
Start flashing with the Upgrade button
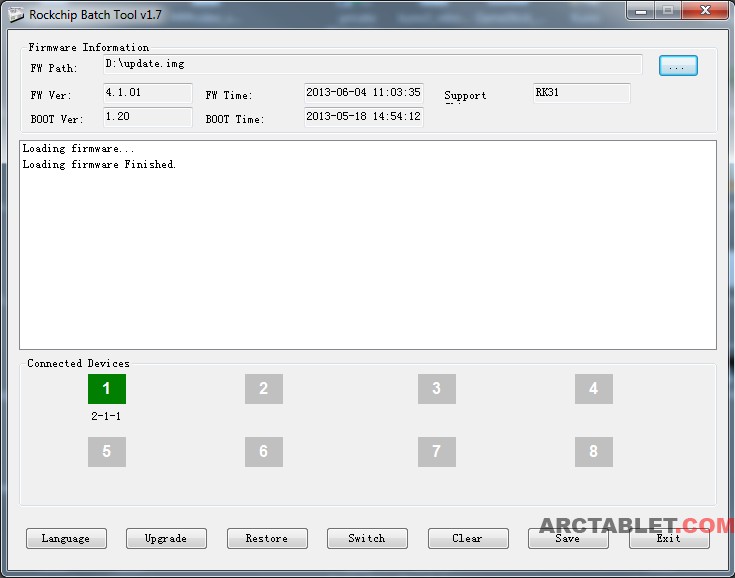(x=166, y=538)
